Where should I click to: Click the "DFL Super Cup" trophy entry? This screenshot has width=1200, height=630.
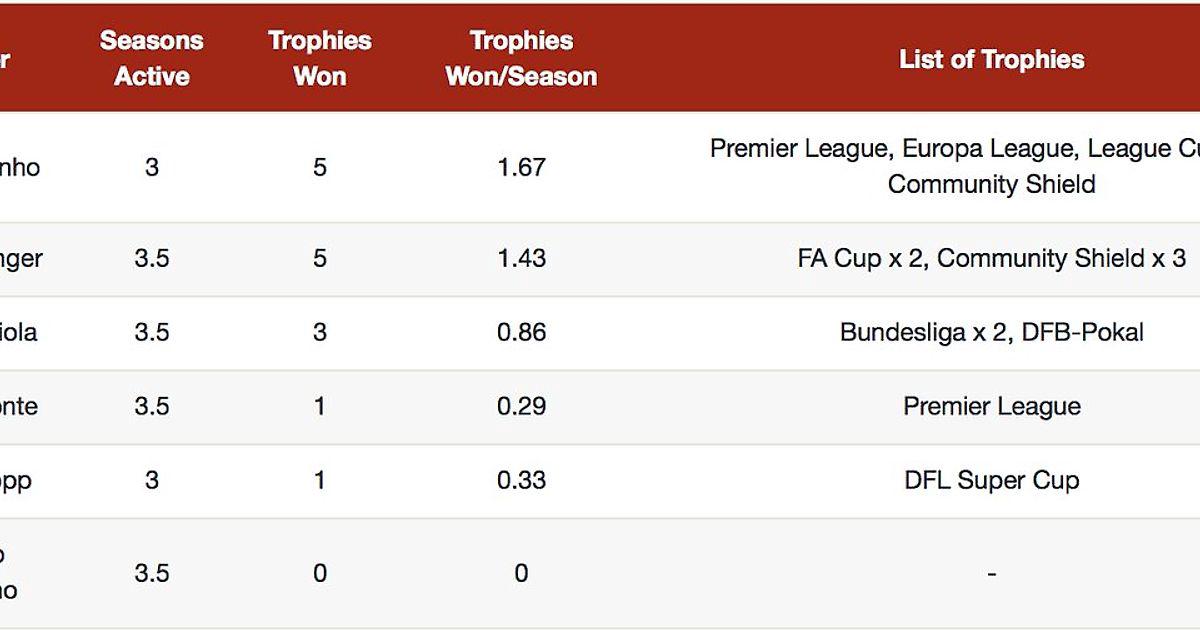(991, 481)
